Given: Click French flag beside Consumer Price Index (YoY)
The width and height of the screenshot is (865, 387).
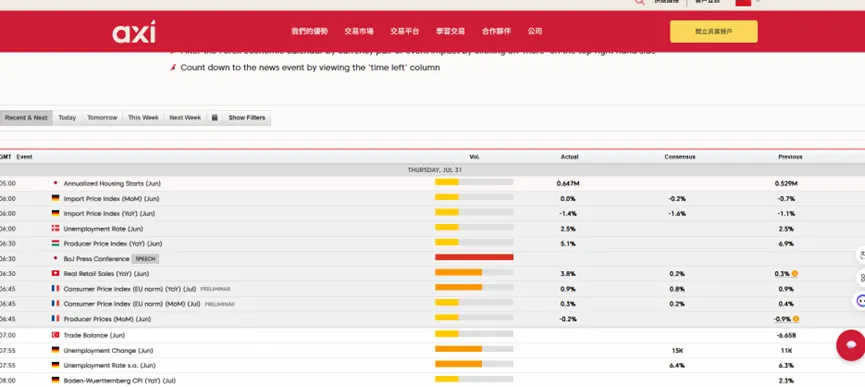Looking at the screenshot, I should click(x=55, y=288).
